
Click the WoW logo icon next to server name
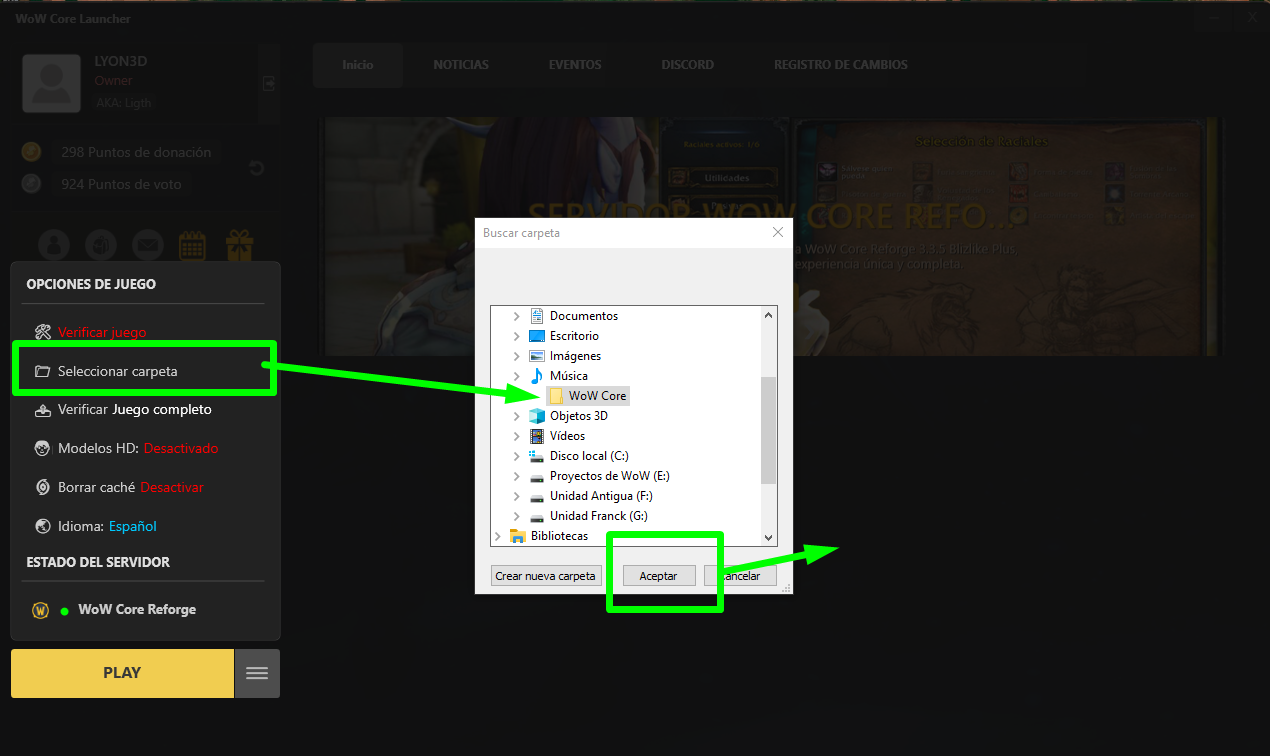[41, 610]
